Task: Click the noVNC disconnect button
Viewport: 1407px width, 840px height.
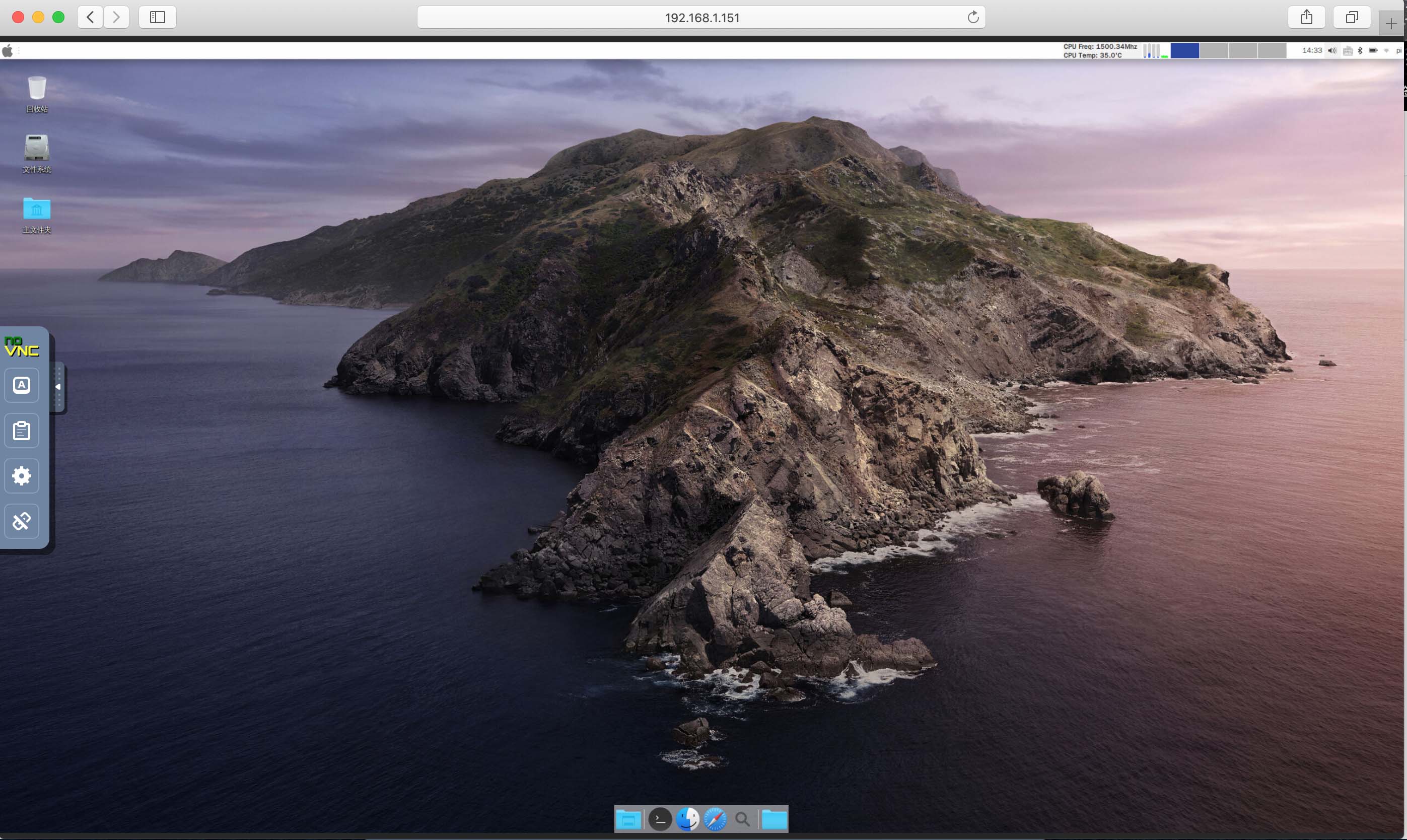Action: [22, 521]
